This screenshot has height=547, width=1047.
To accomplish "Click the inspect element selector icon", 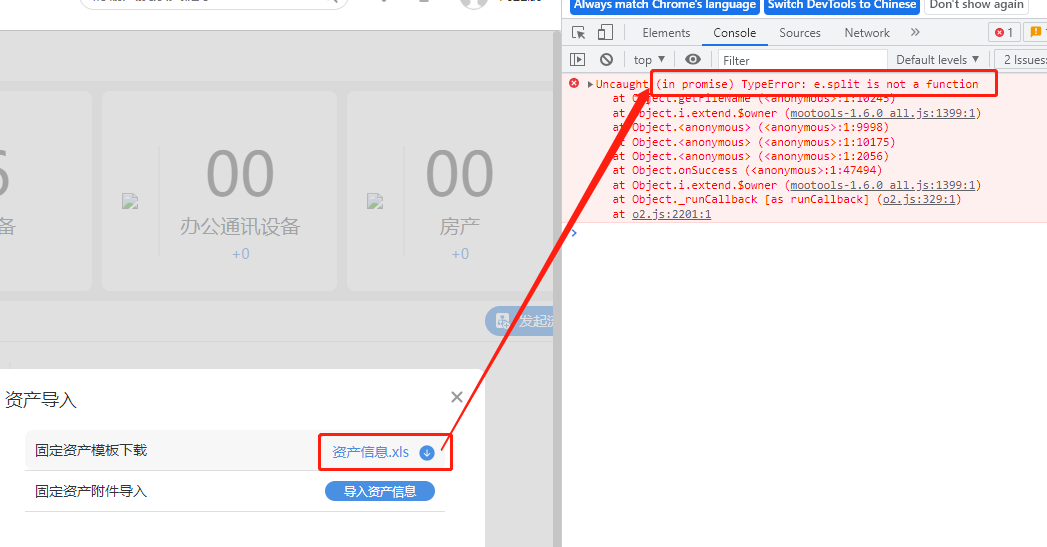I will point(578,33).
